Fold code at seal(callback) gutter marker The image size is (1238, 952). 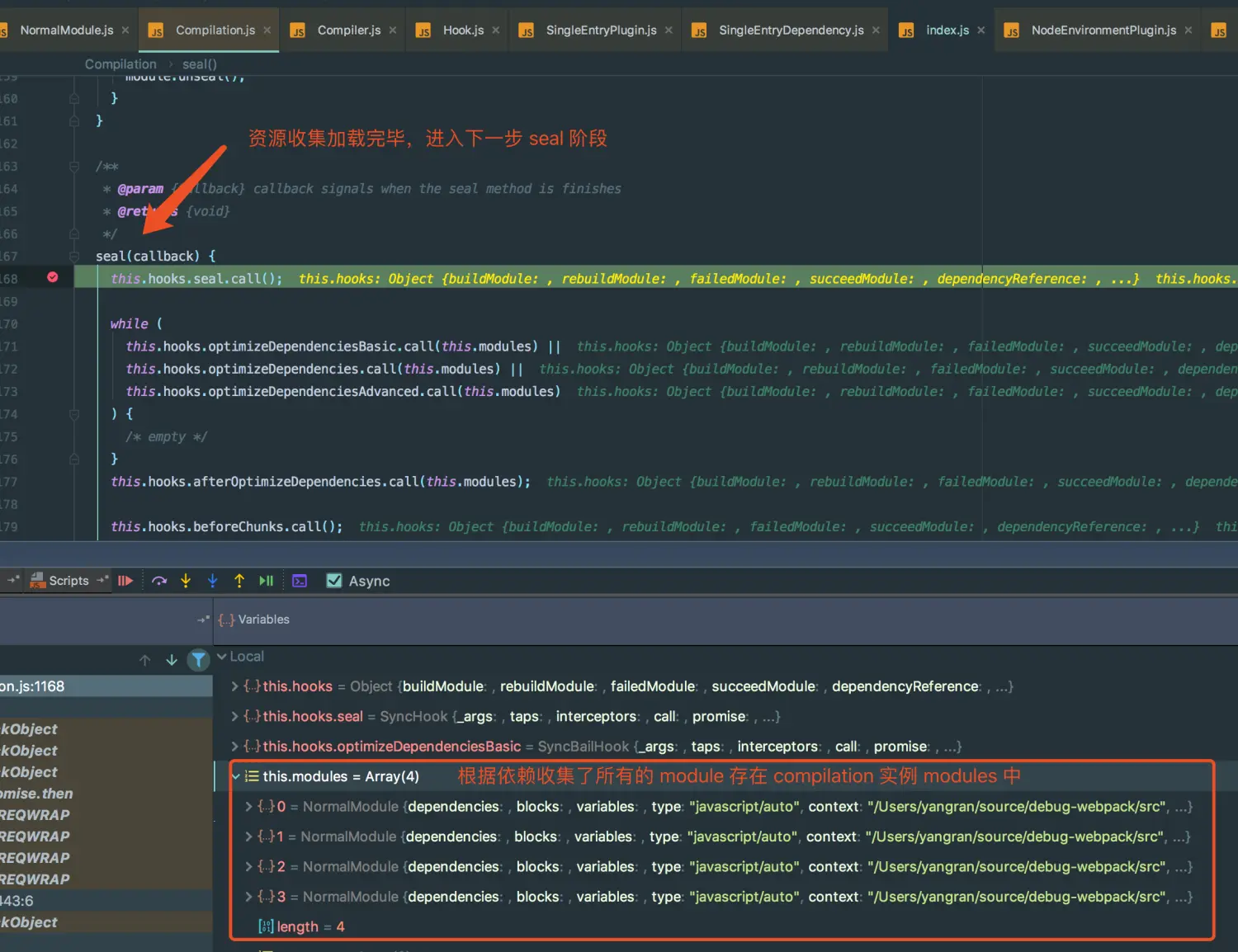tap(74, 257)
